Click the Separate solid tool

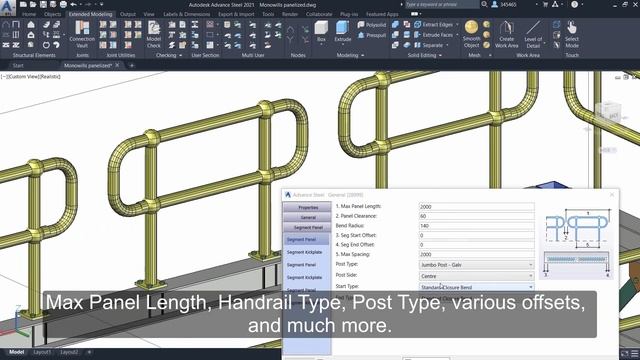[429, 45]
